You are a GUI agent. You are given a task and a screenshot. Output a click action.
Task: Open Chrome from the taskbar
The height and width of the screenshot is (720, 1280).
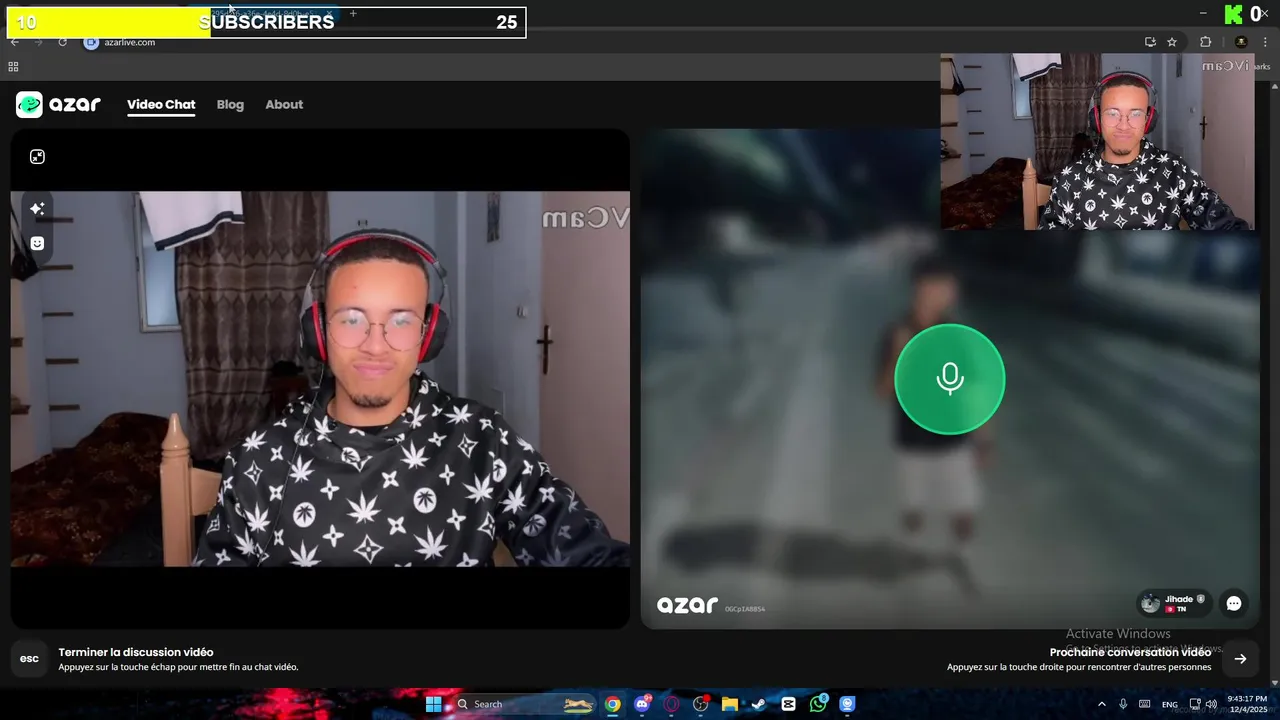(x=612, y=704)
